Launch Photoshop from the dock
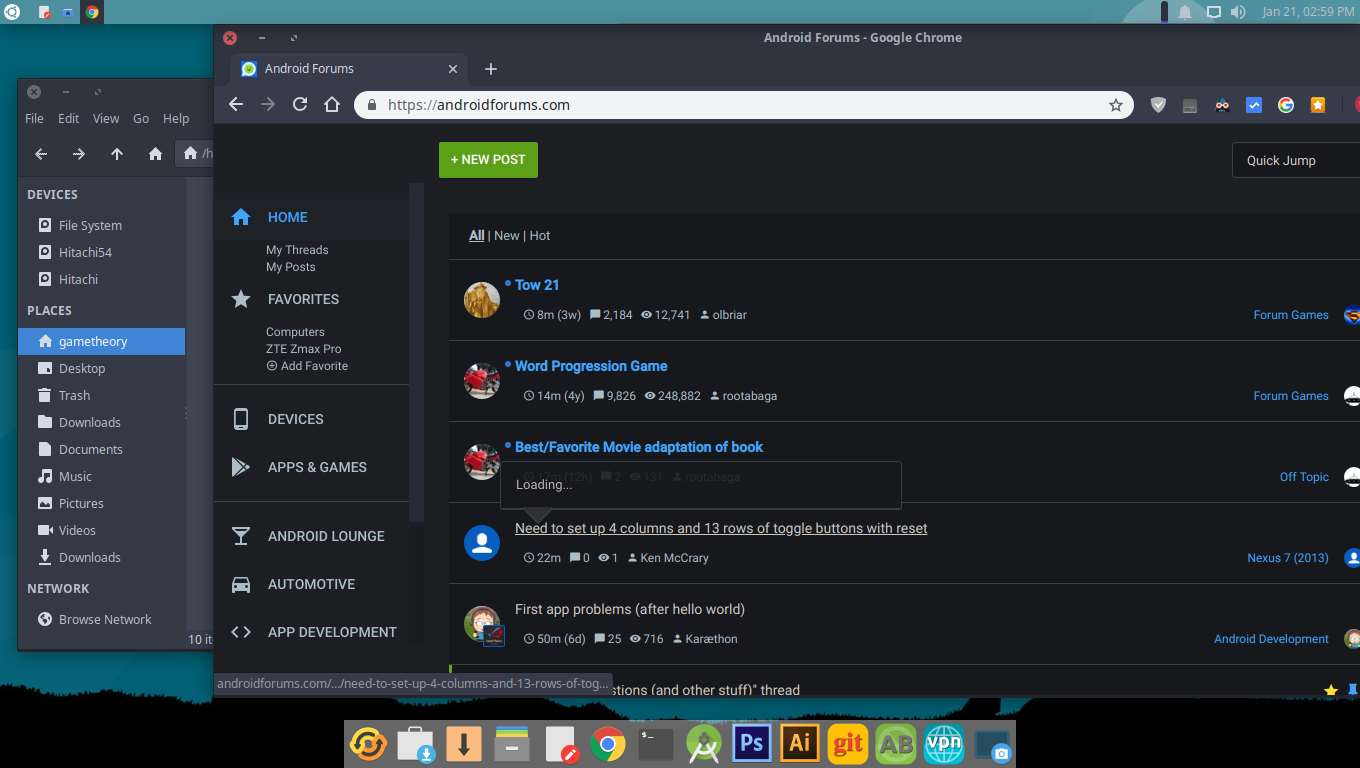The width and height of the screenshot is (1360, 768). 751,744
